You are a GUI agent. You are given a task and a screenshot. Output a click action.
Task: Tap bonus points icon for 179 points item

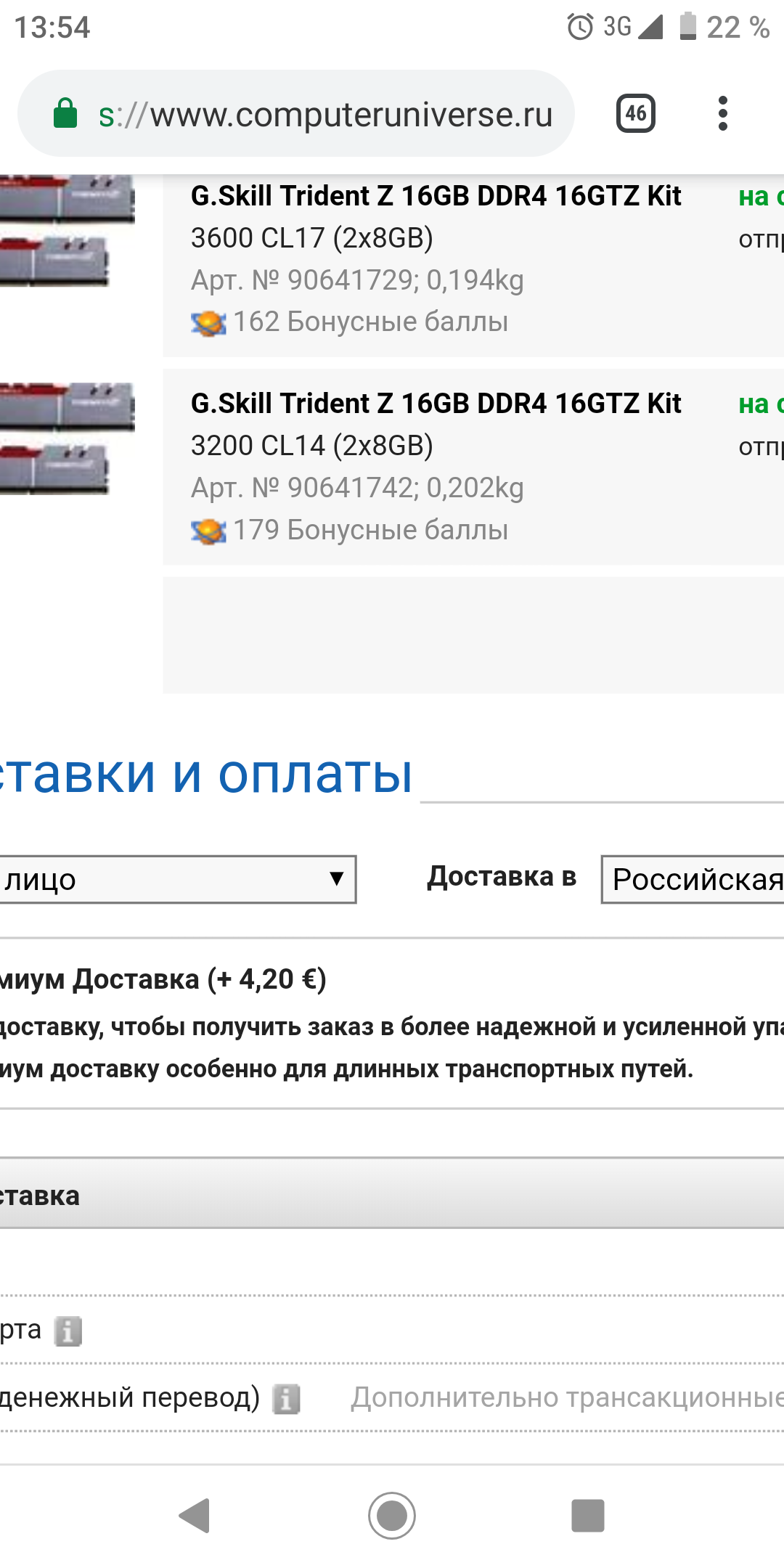pyautogui.click(x=208, y=531)
